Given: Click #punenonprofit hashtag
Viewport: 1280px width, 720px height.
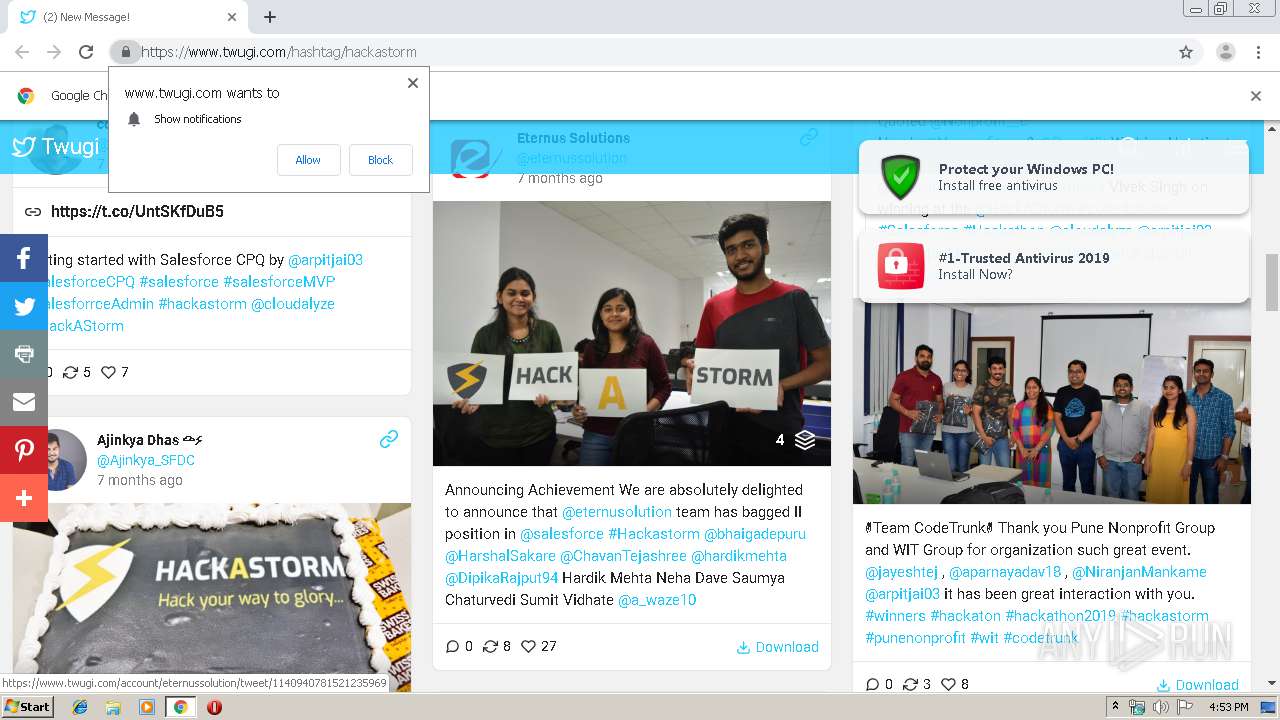Looking at the screenshot, I should pos(915,638).
